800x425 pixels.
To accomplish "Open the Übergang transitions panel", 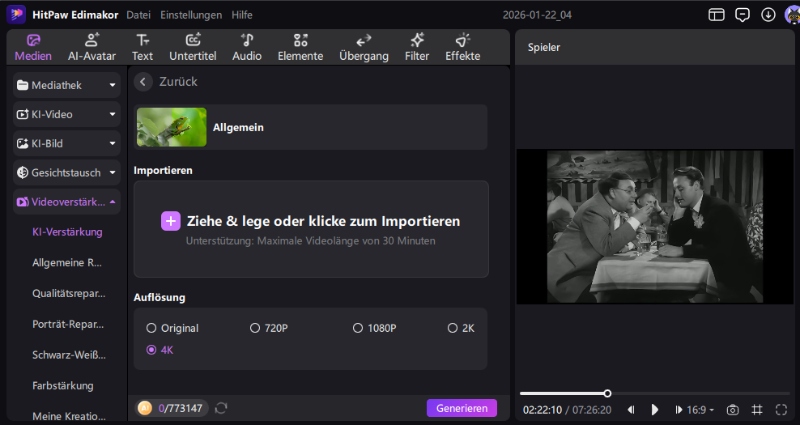I will tap(363, 47).
